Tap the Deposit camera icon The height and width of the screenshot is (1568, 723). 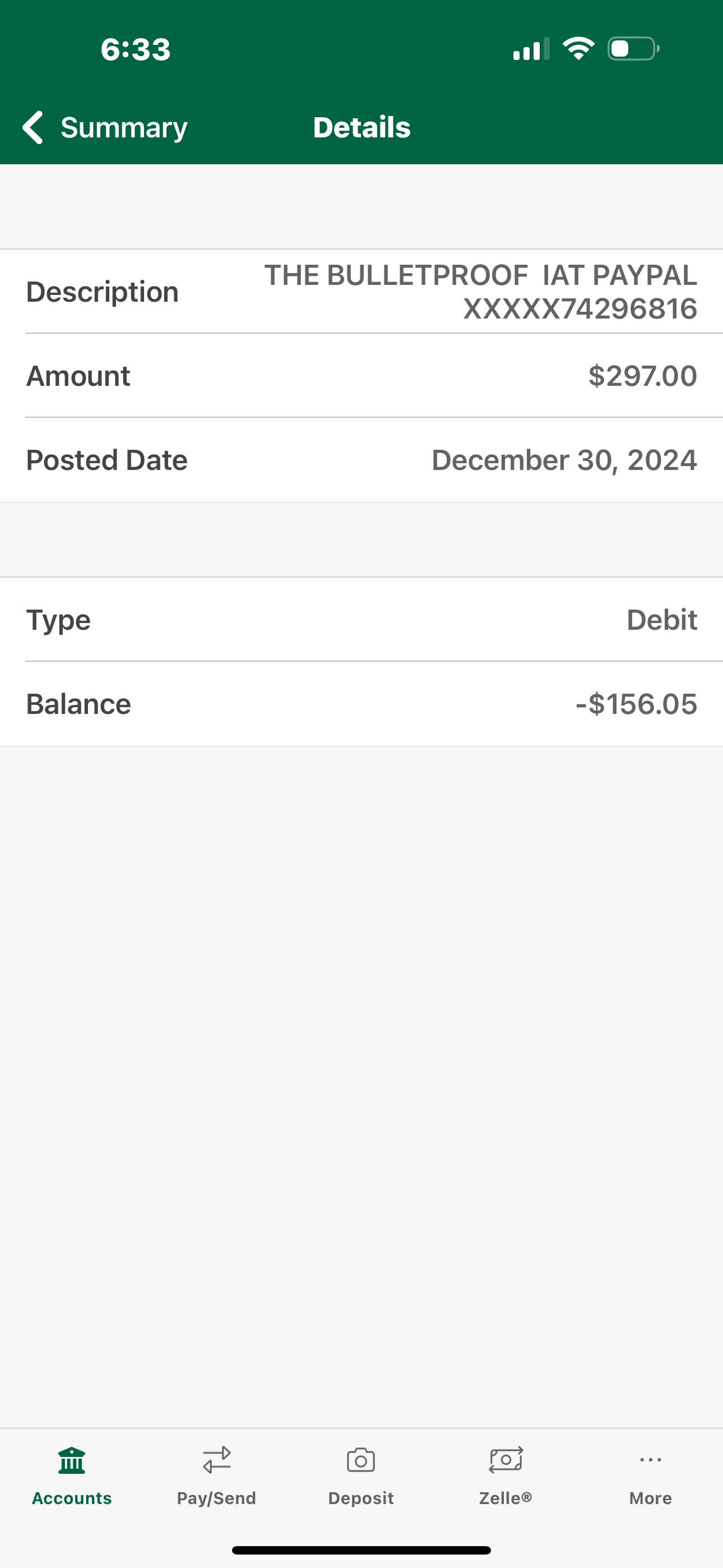pos(361,1460)
